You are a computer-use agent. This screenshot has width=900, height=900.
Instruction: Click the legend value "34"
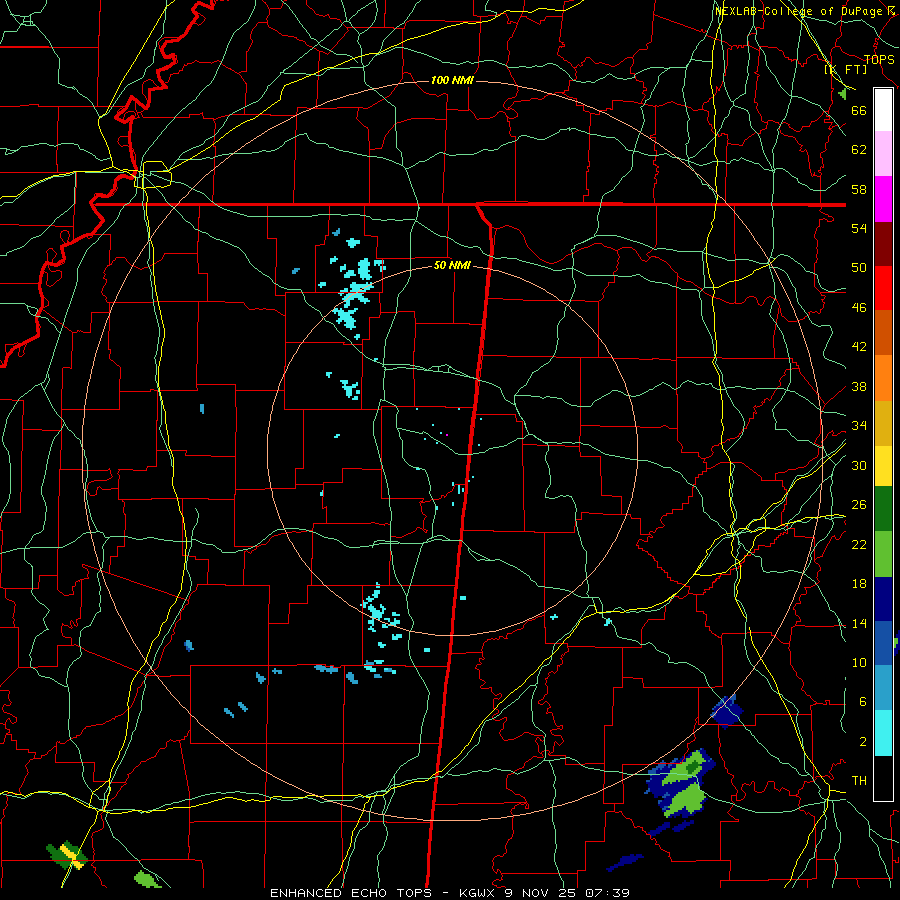point(859,426)
